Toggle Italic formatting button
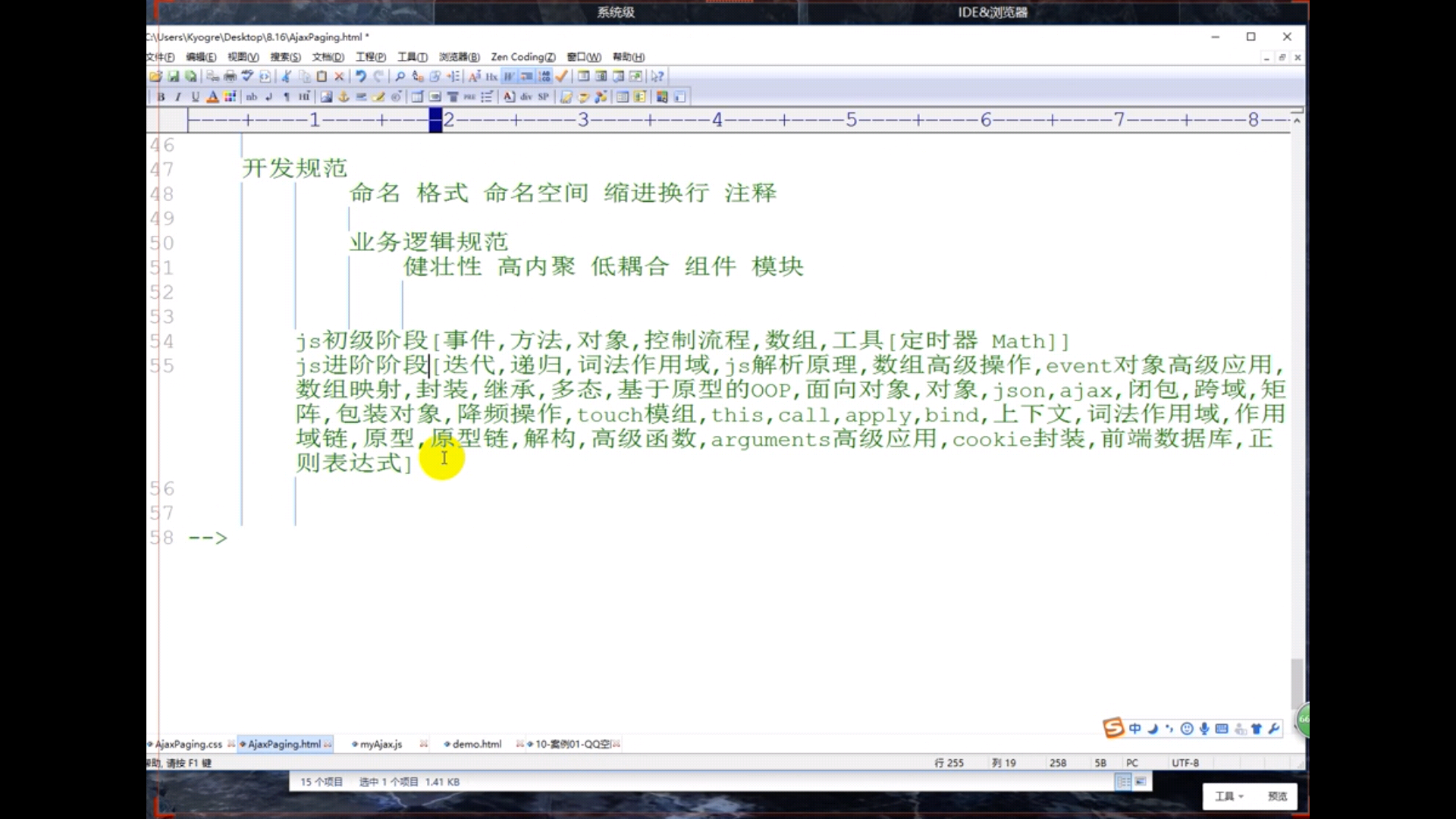1456x819 pixels. pos(178,97)
